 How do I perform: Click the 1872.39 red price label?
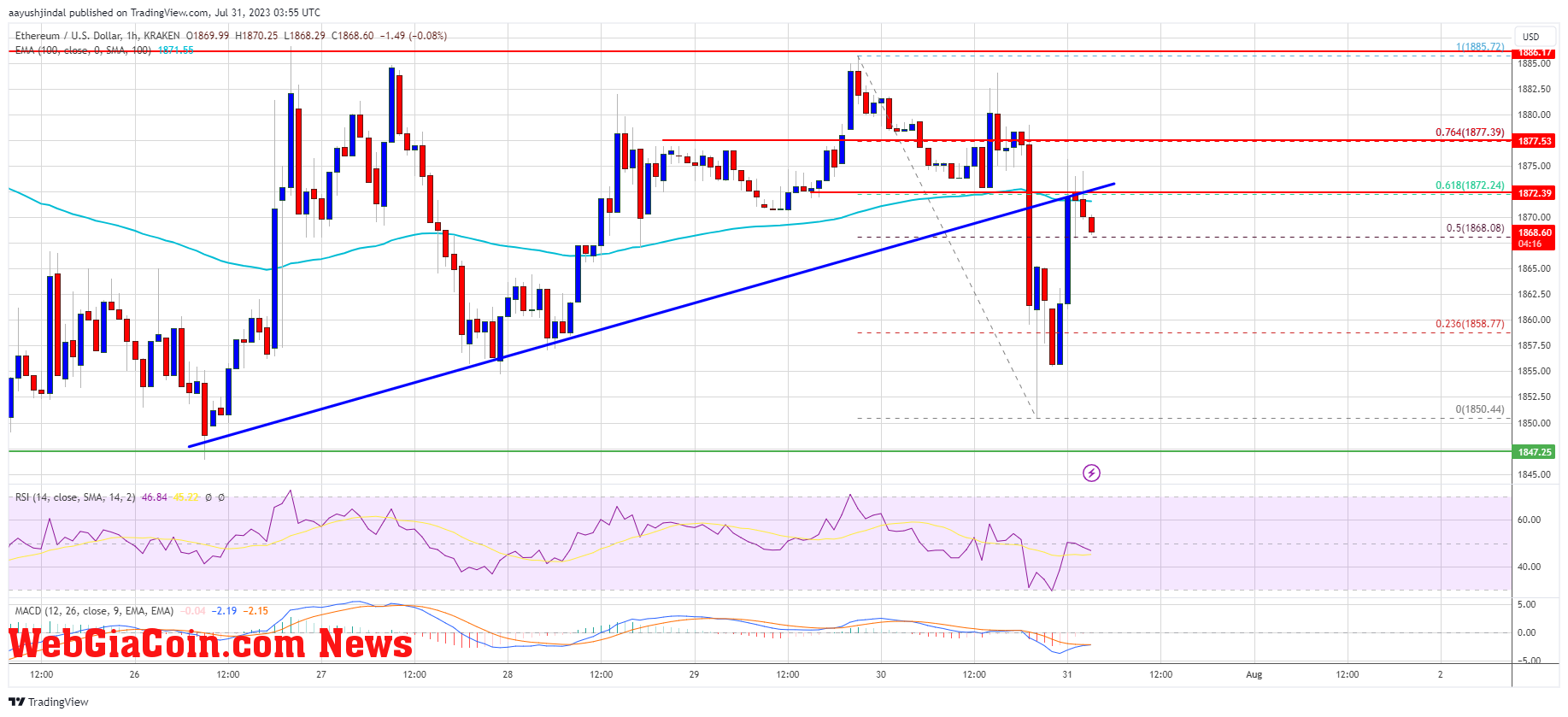tap(1535, 193)
